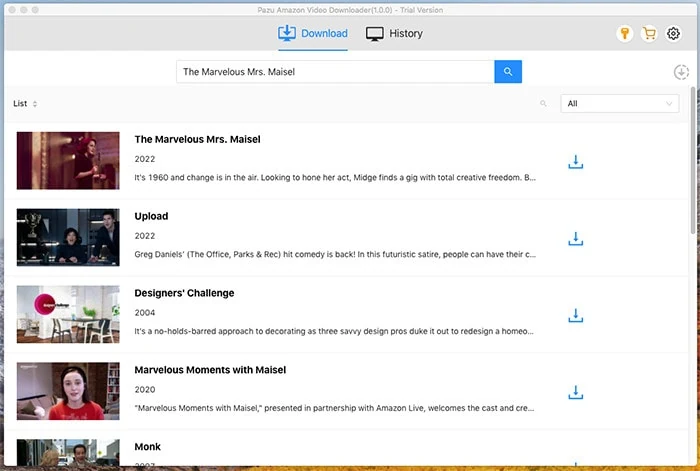The width and height of the screenshot is (700, 471).
Task: Click the description starting It's 1960 and change
Action: point(335,178)
